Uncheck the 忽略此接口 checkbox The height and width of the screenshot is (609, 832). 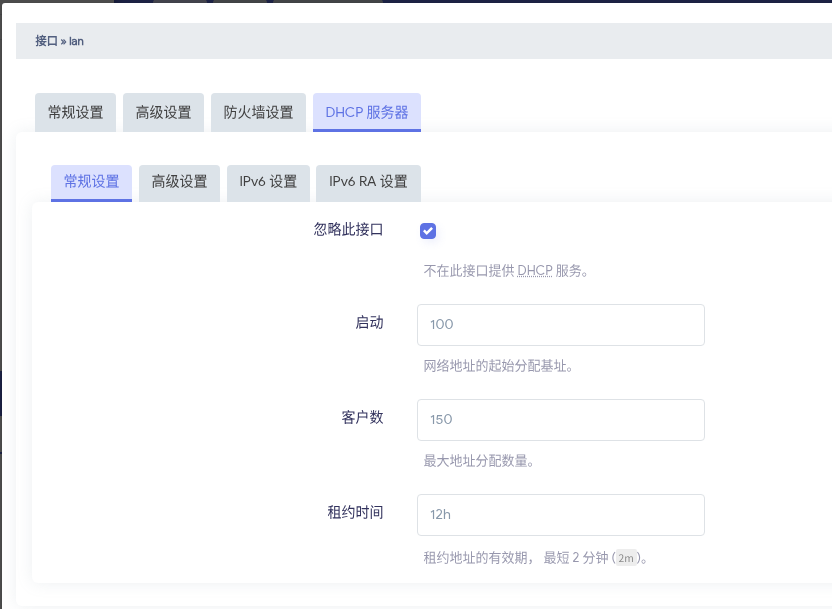[428, 231]
